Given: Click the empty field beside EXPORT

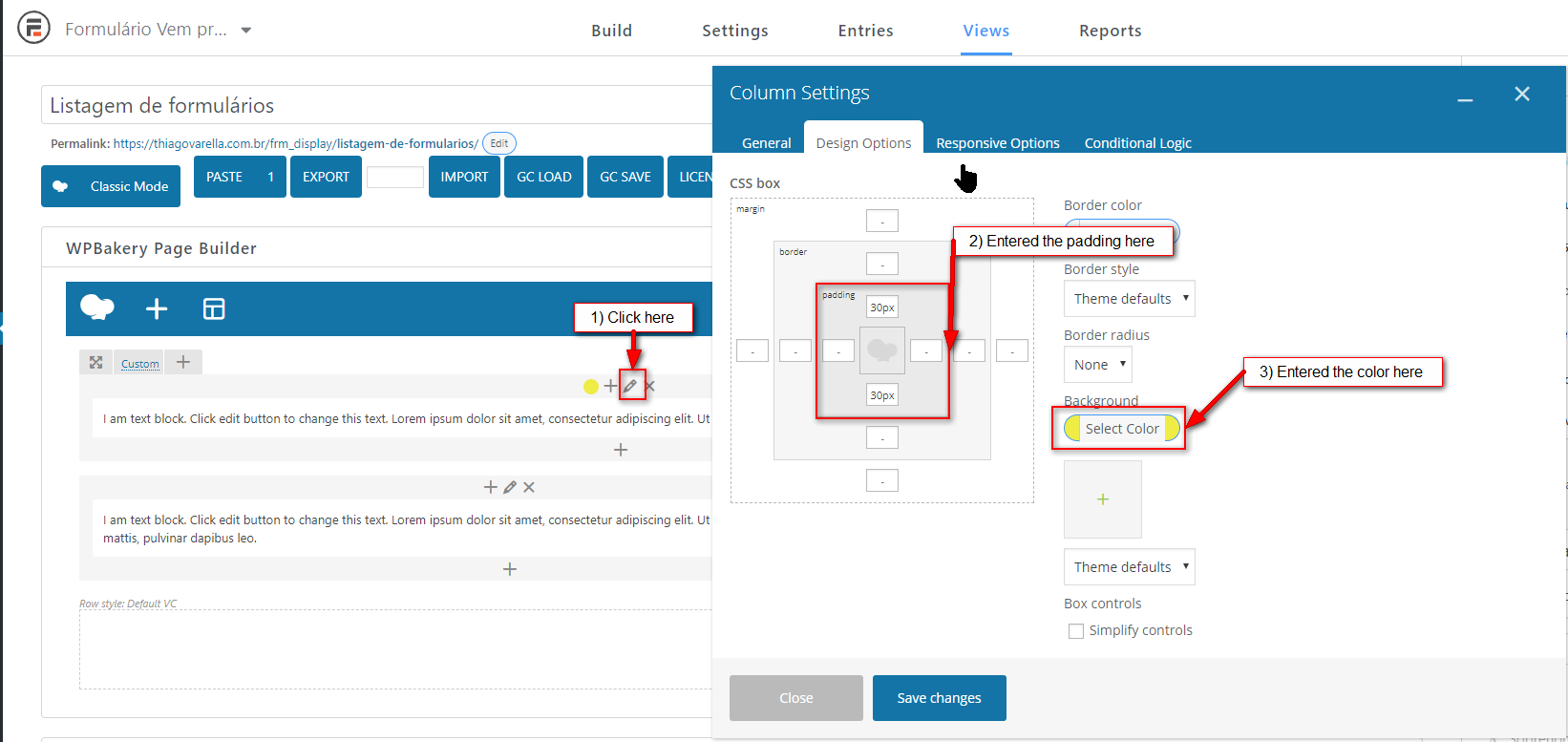Looking at the screenshot, I should pos(395,177).
